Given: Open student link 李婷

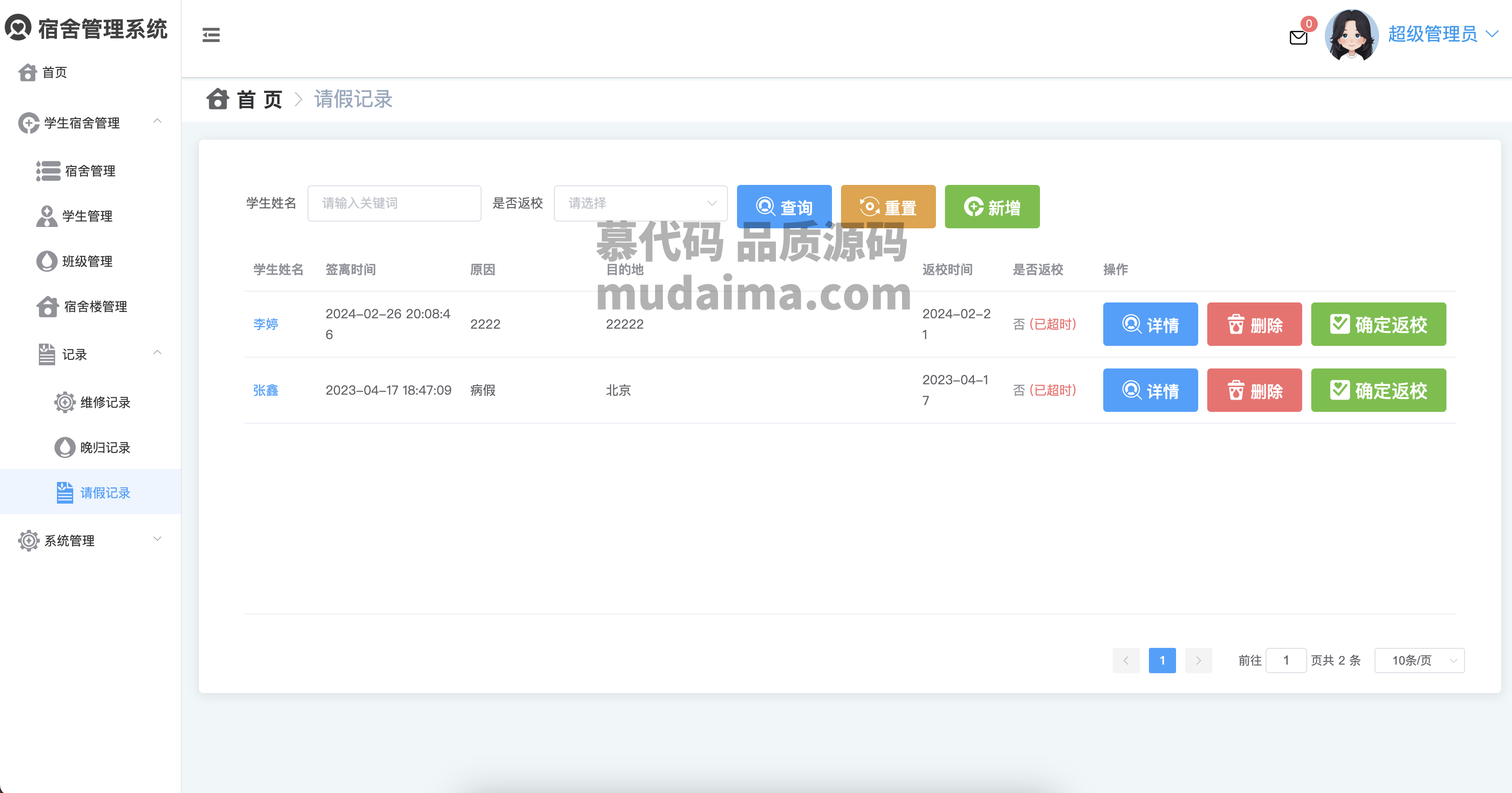Looking at the screenshot, I should [265, 324].
